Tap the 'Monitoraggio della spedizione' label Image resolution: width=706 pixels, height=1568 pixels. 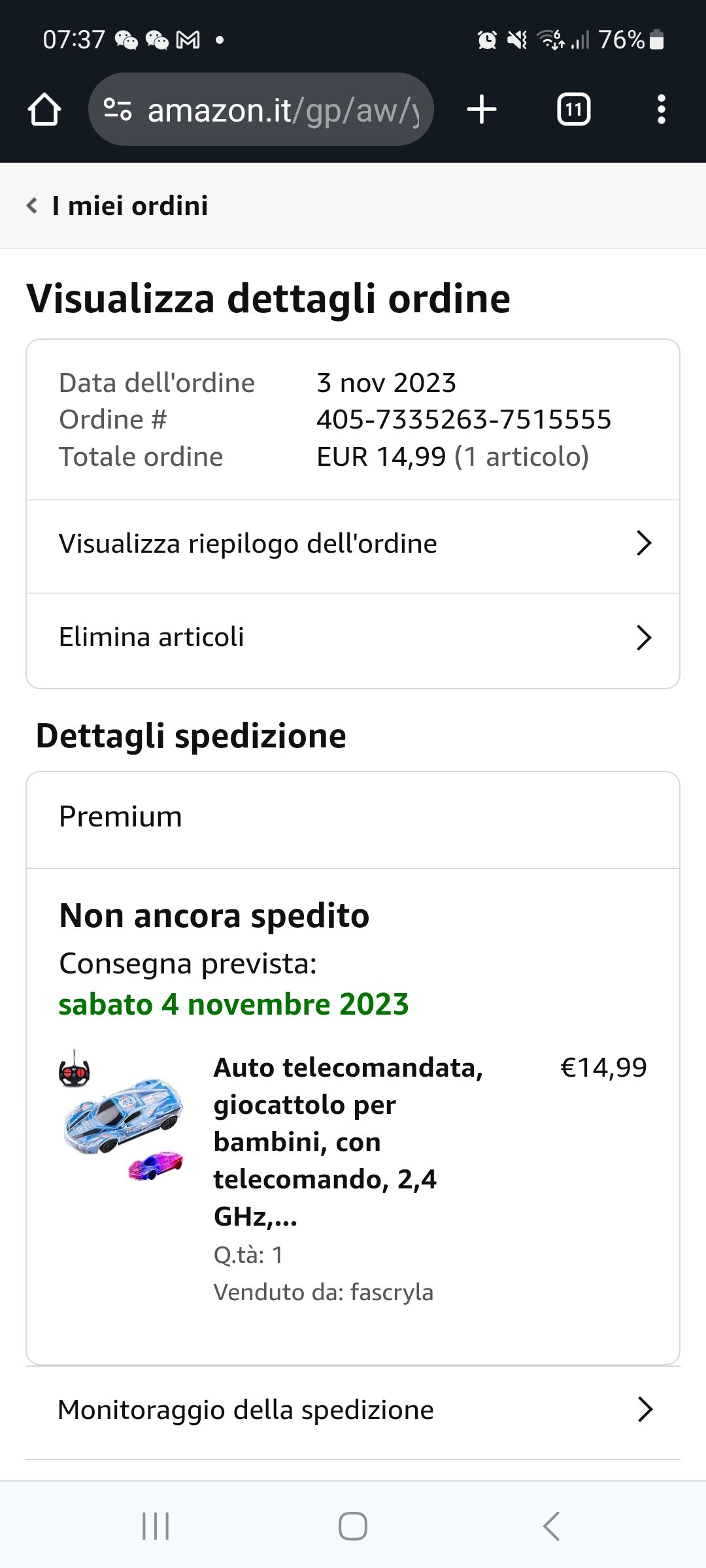point(246,1410)
